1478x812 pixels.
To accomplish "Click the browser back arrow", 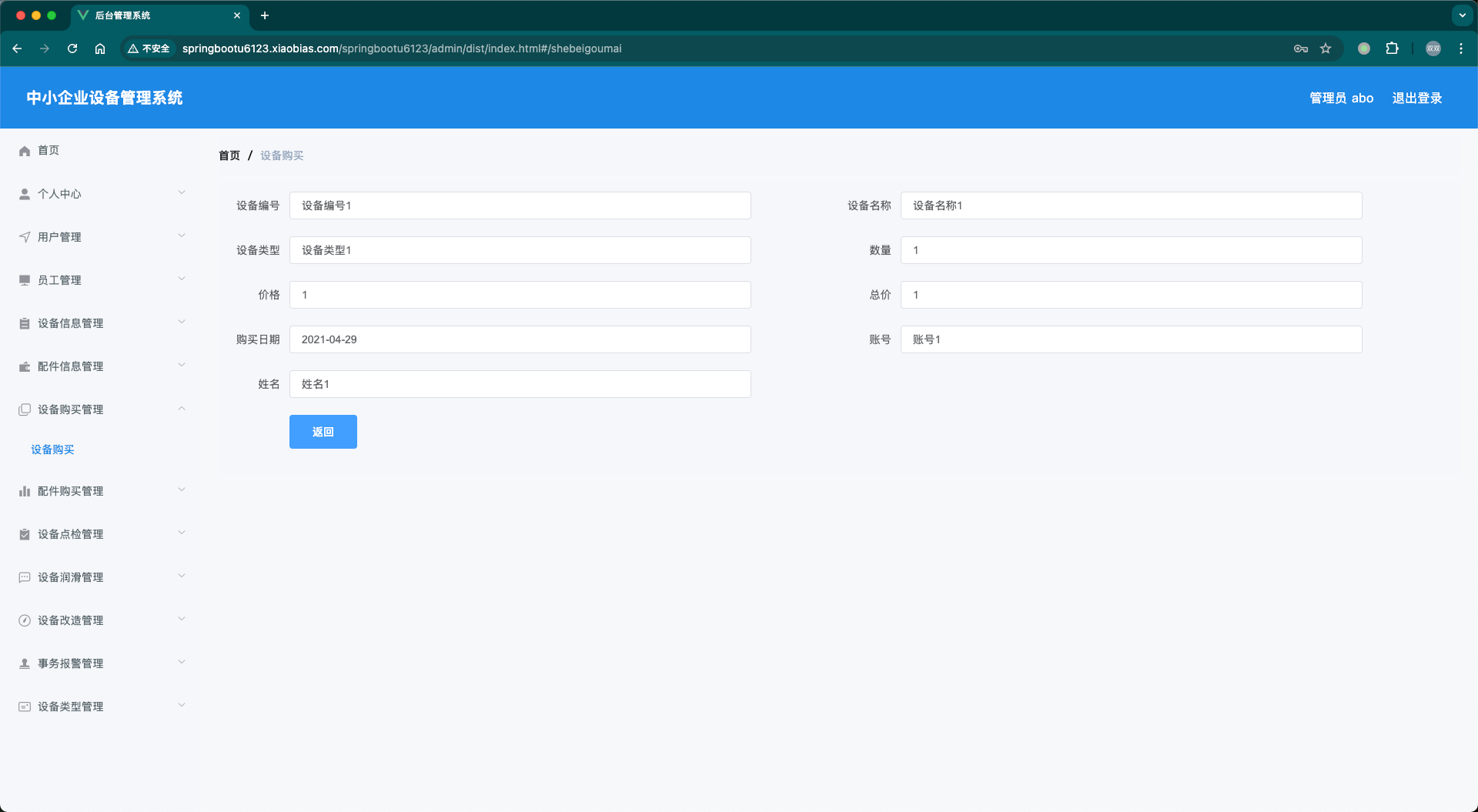I will point(17,48).
